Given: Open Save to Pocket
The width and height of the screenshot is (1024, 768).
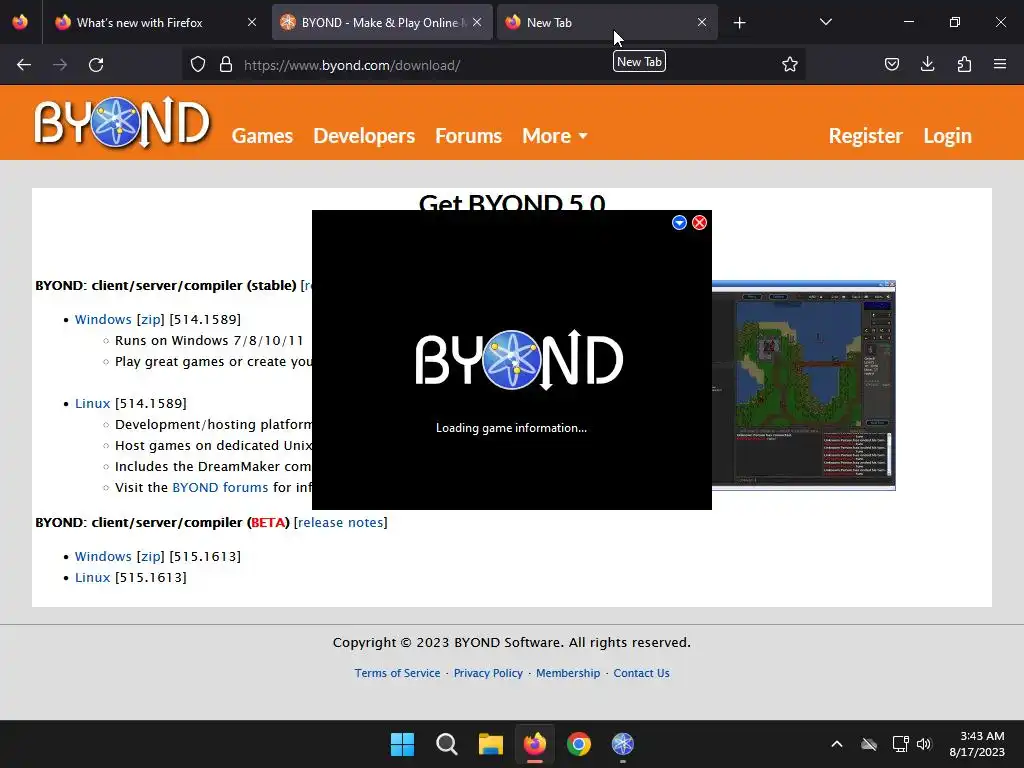Looking at the screenshot, I should click(892, 64).
